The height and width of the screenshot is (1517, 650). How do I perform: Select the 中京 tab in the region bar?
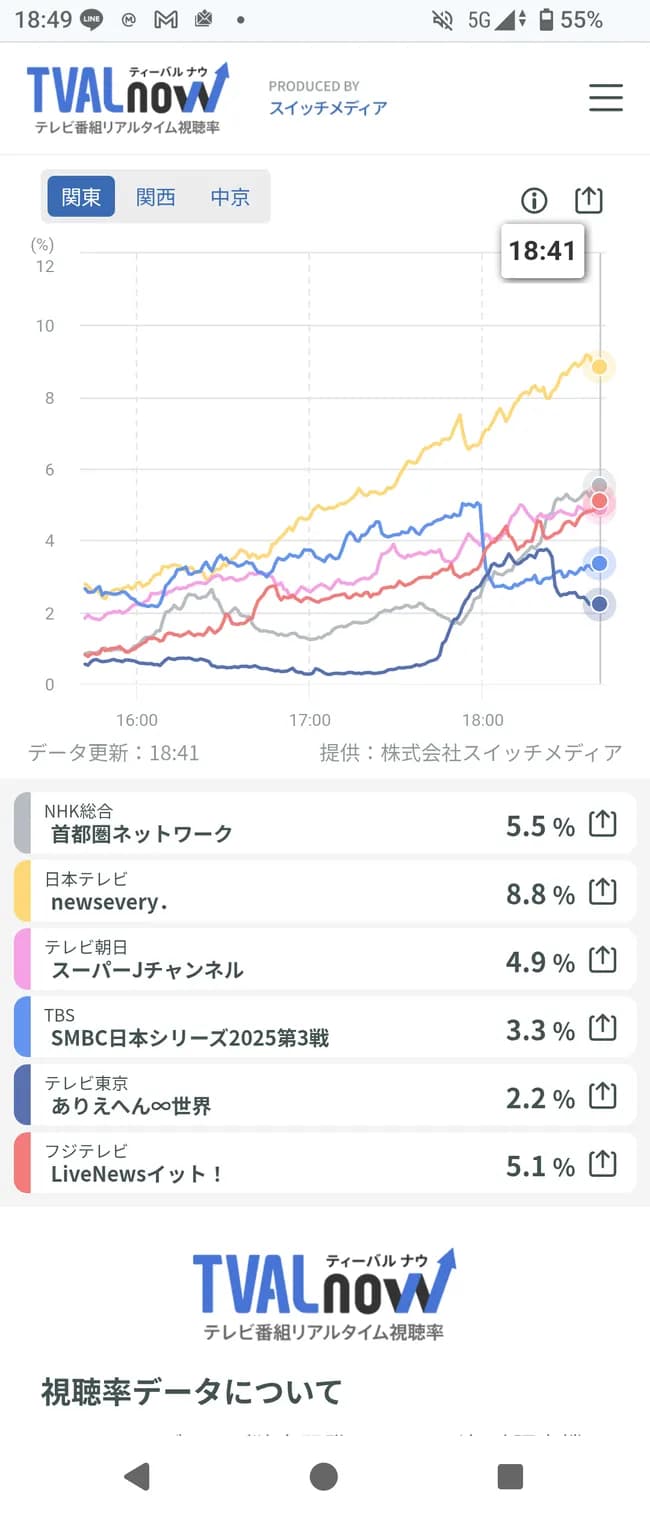(230, 197)
